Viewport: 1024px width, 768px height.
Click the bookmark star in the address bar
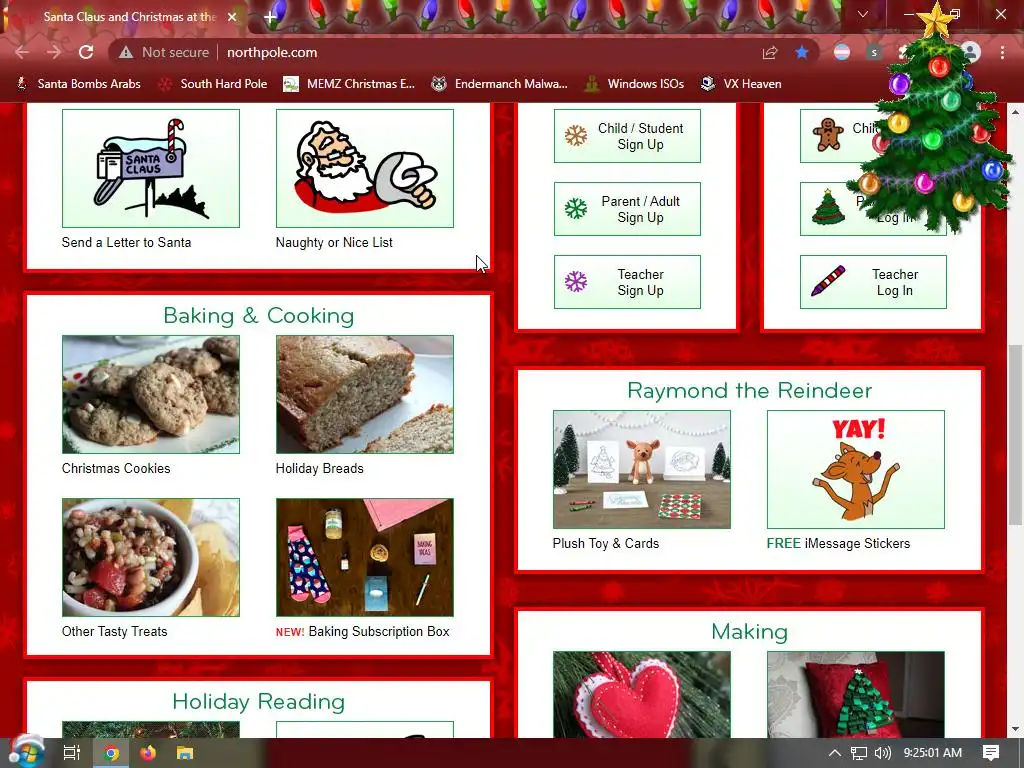tap(802, 52)
